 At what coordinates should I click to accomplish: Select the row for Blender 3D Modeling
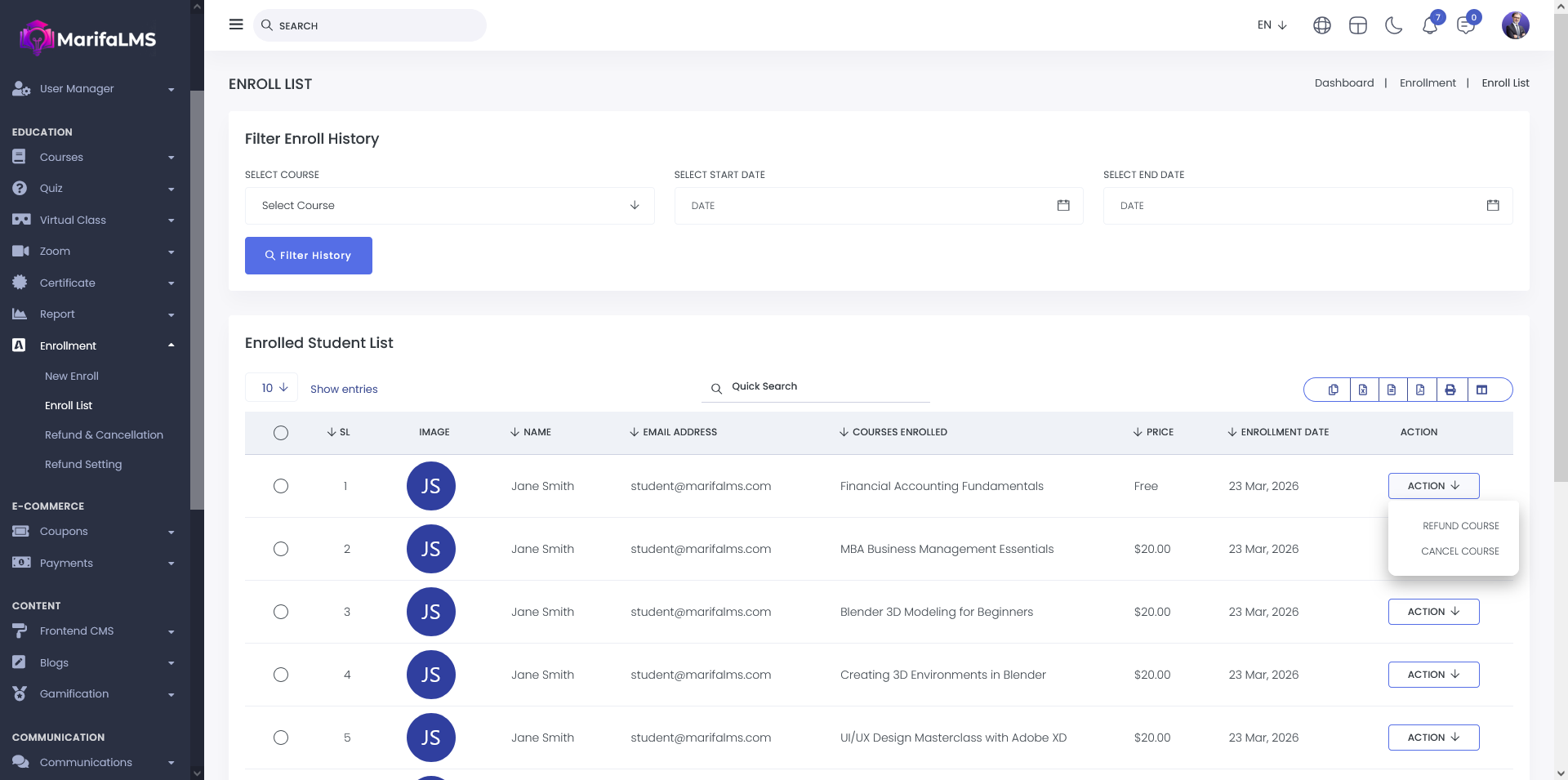coord(281,612)
